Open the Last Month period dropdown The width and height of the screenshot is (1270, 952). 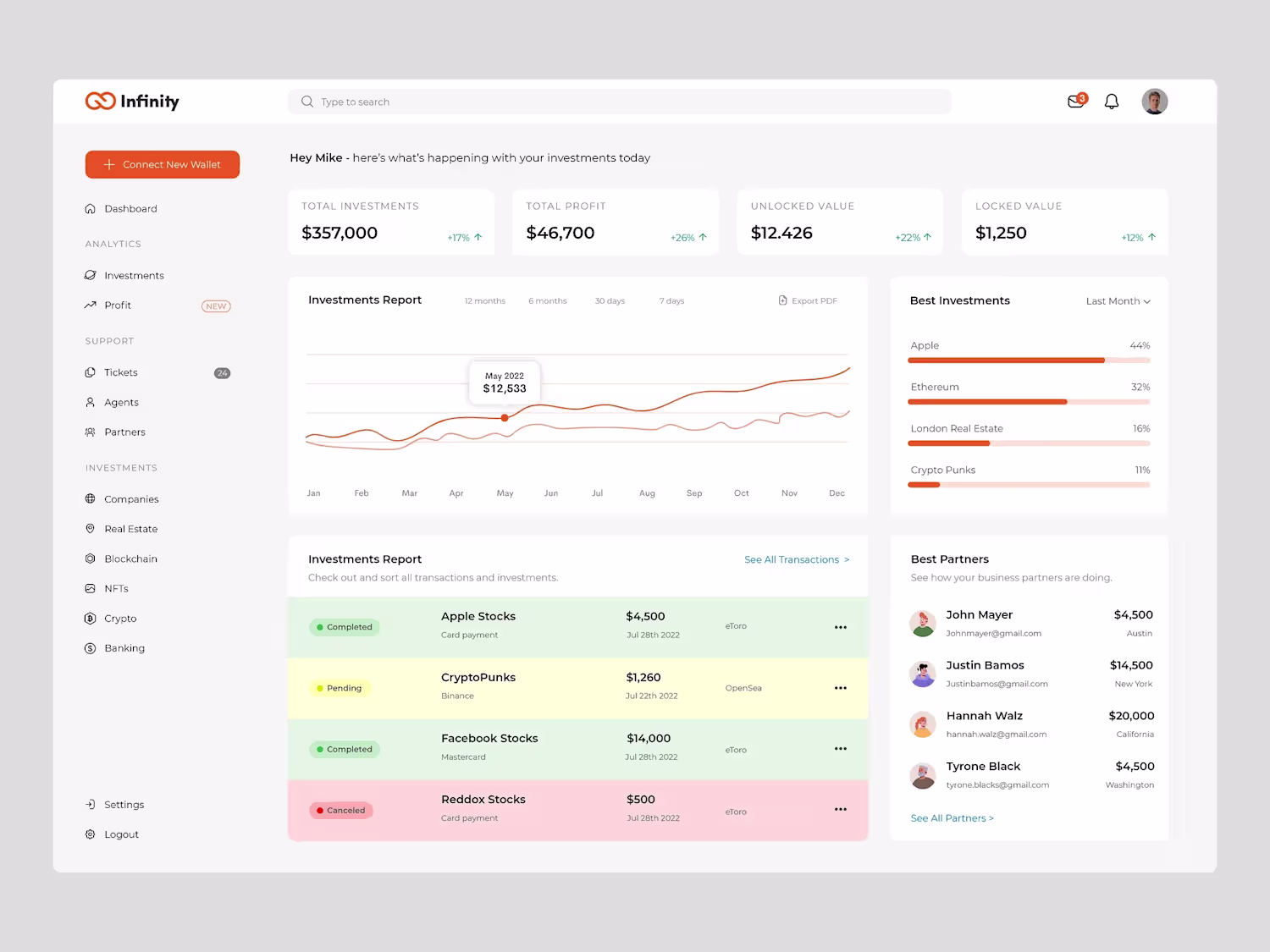(x=1118, y=301)
